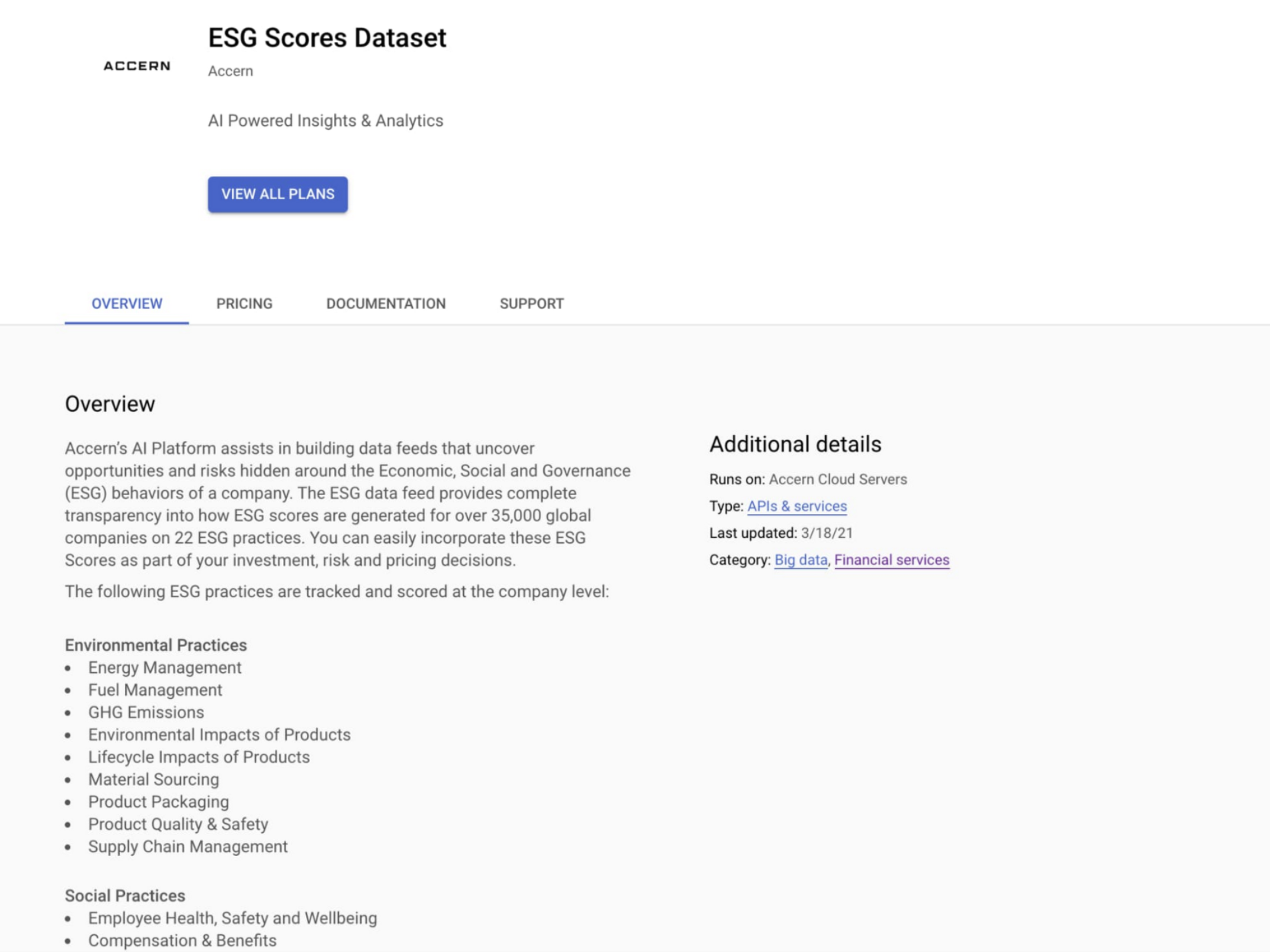
Task: Click the GHG Emissions list item
Action: click(146, 712)
